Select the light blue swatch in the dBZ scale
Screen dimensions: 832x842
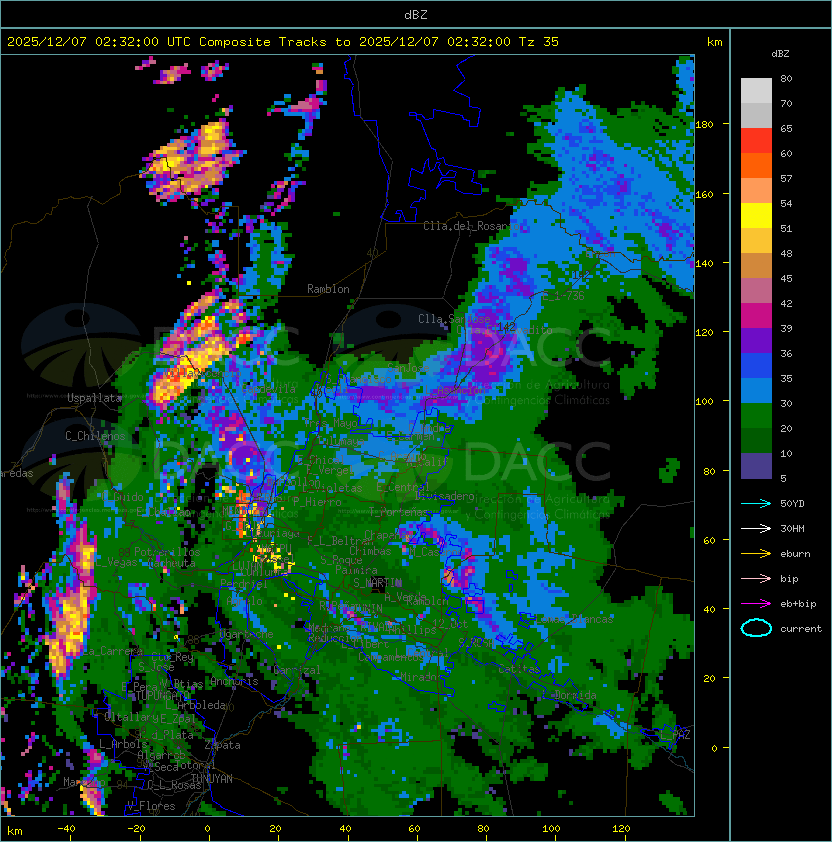[756, 391]
